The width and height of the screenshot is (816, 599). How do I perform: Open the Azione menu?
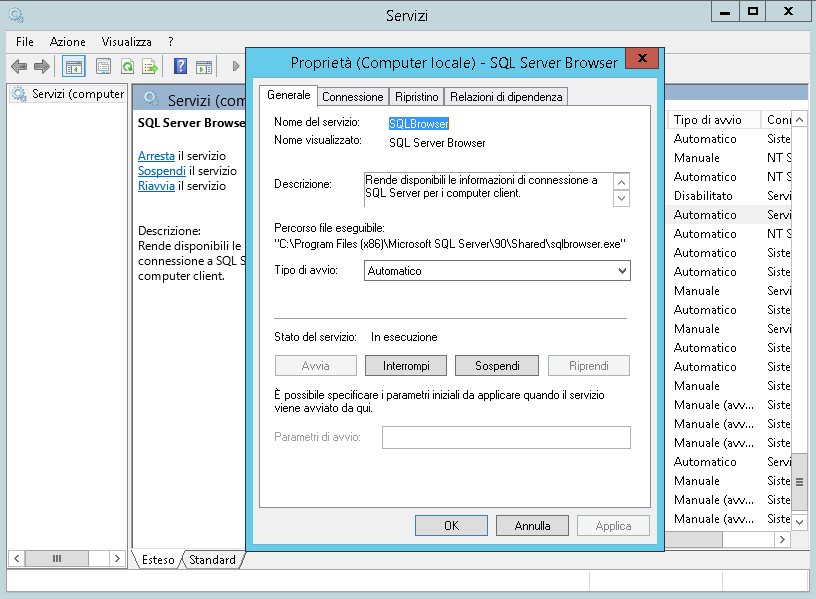tap(68, 42)
